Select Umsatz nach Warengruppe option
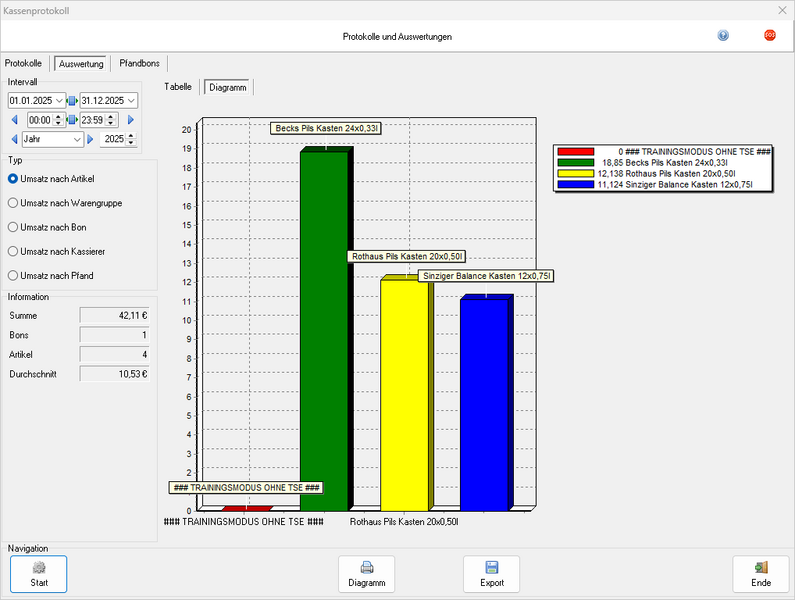 pyautogui.click(x=13, y=203)
